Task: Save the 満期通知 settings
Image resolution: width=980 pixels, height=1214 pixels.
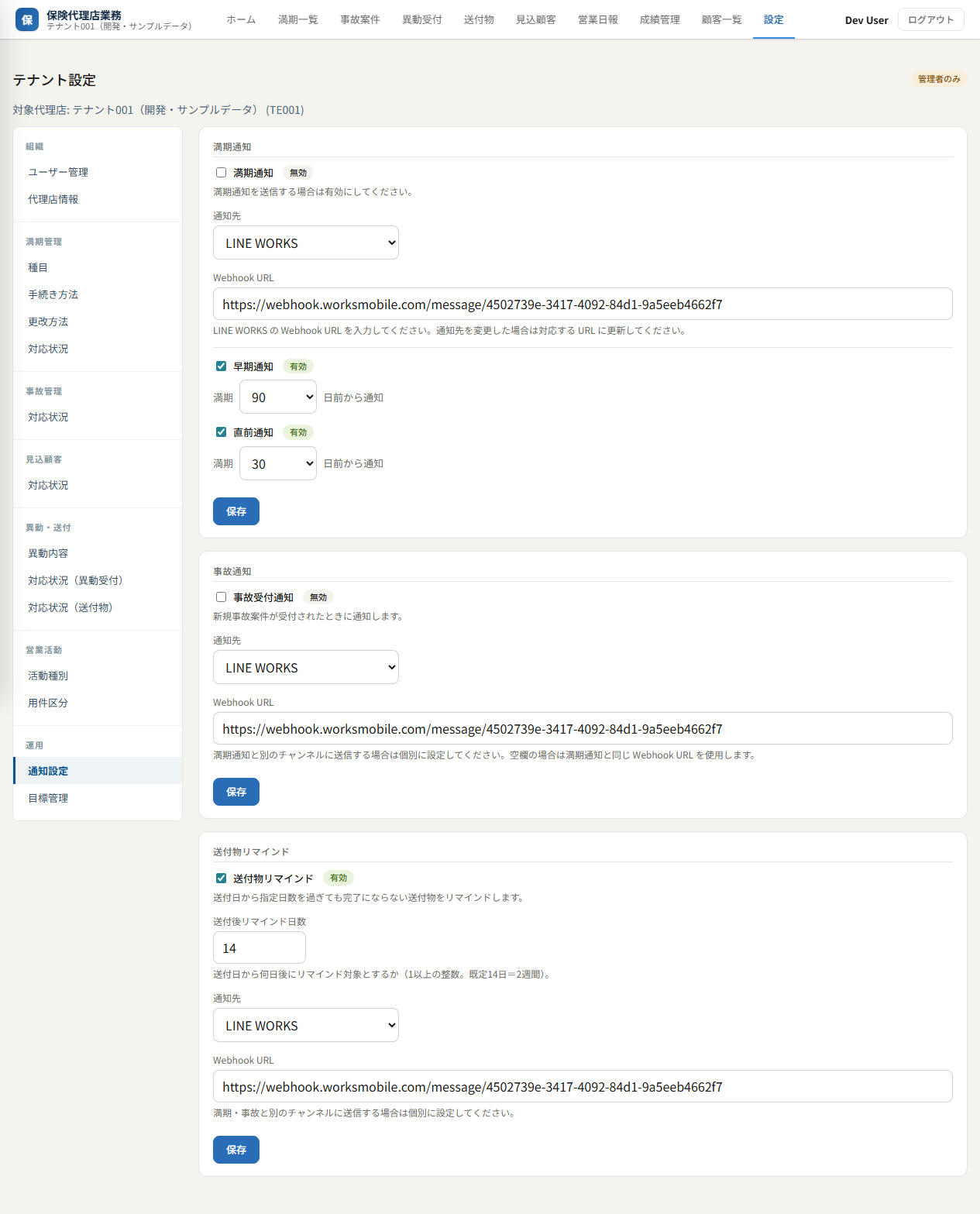Action: click(236, 511)
